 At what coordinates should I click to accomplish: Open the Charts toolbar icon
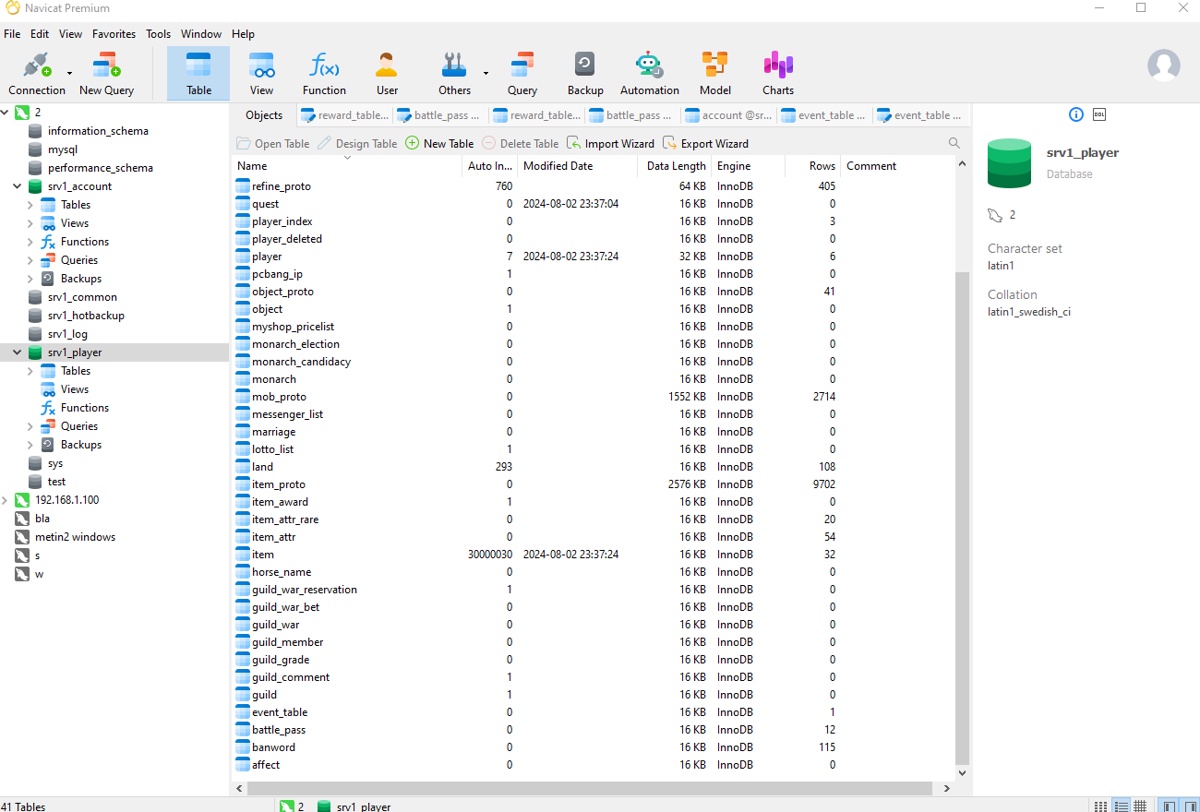coord(778,74)
